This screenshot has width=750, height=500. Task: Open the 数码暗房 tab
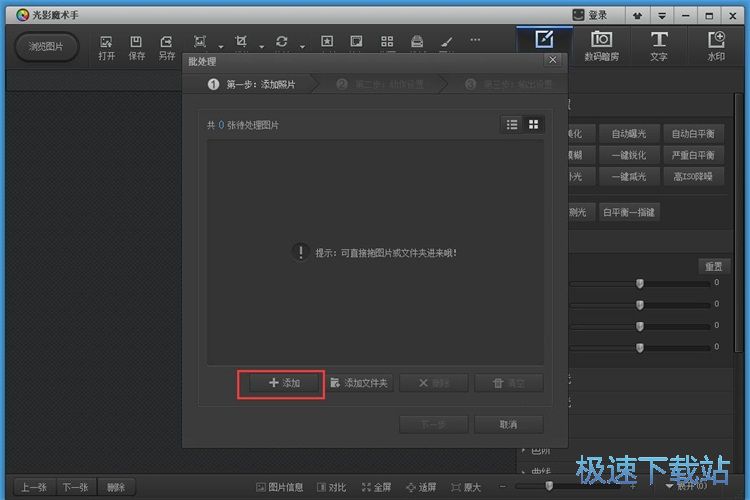(601, 46)
